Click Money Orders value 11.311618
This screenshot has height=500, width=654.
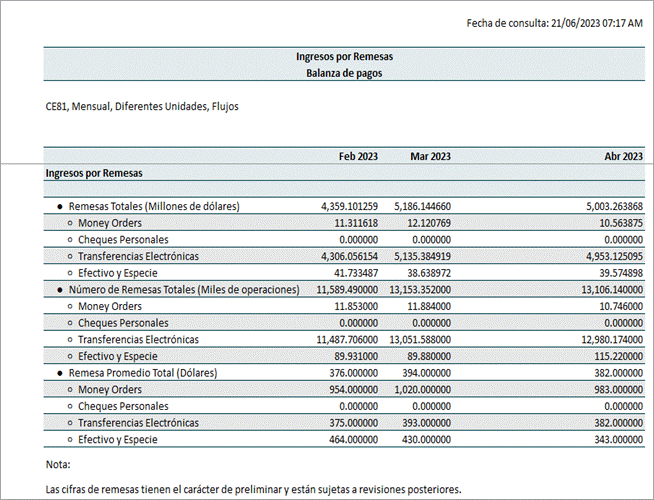click(x=356, y=223)
